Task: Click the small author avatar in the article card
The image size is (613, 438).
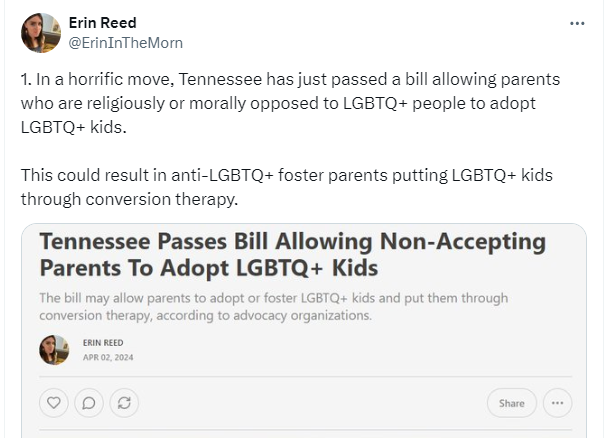Action: click(53, 350)
